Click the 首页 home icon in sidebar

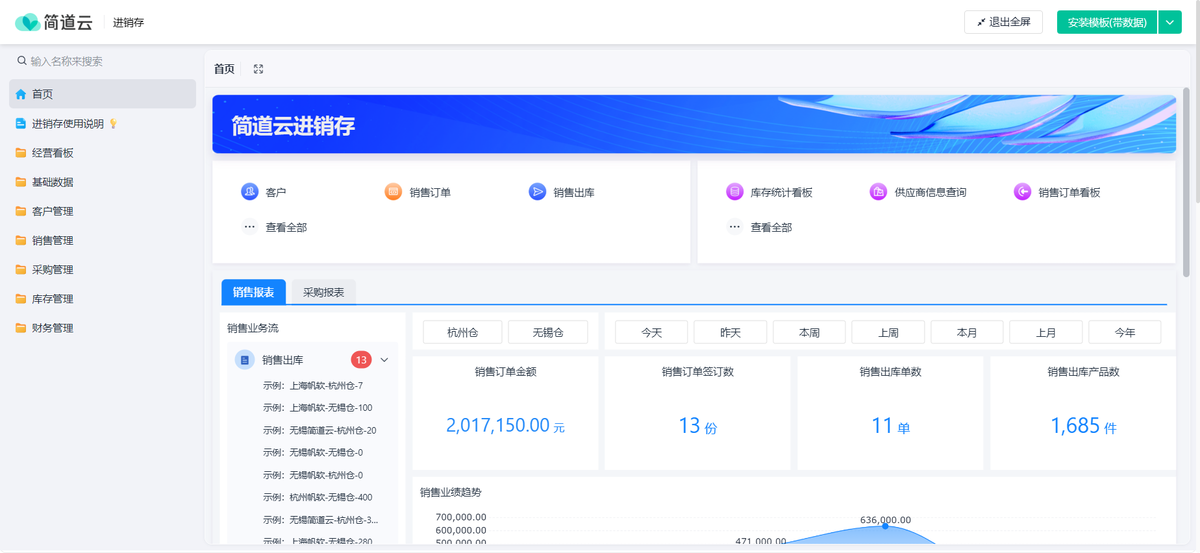21,94
